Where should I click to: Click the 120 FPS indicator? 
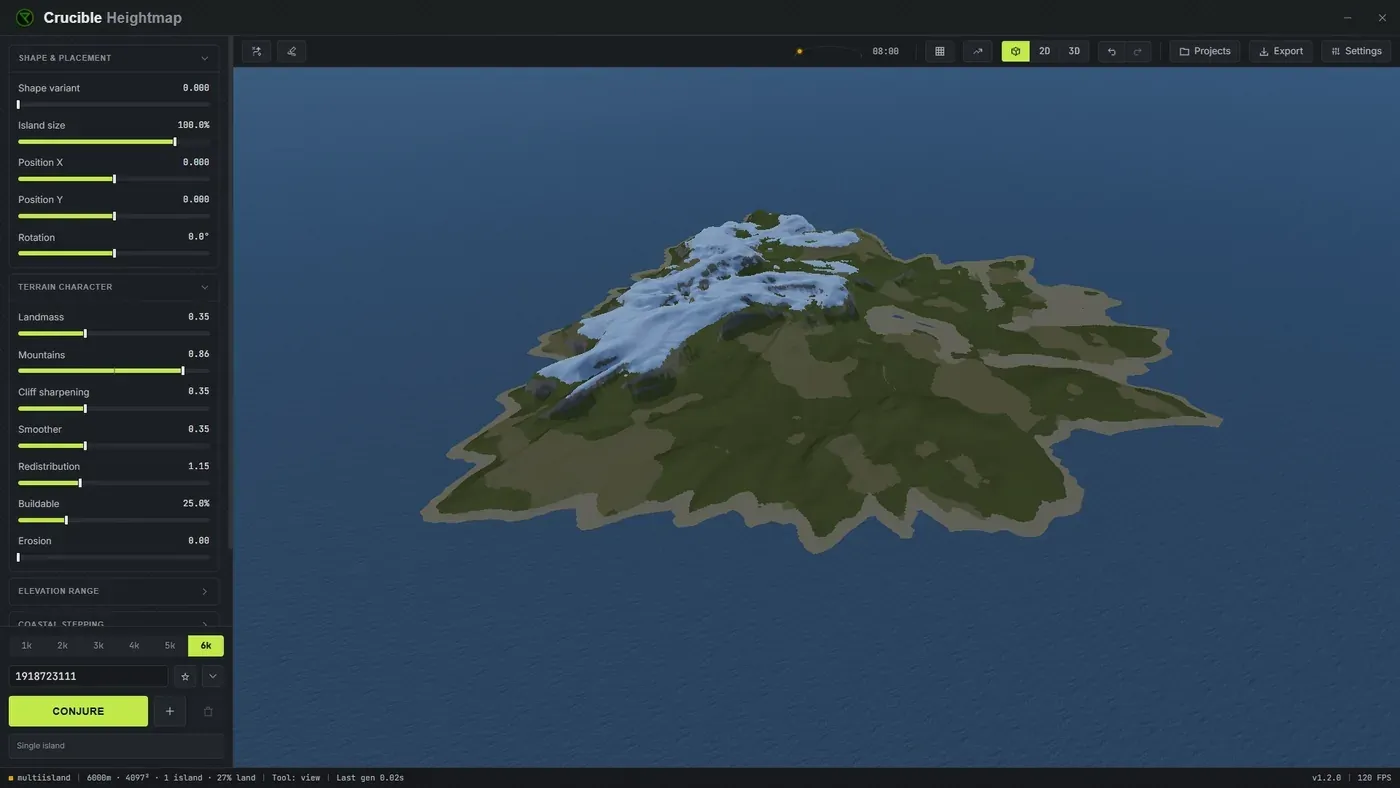[1374, 778]
